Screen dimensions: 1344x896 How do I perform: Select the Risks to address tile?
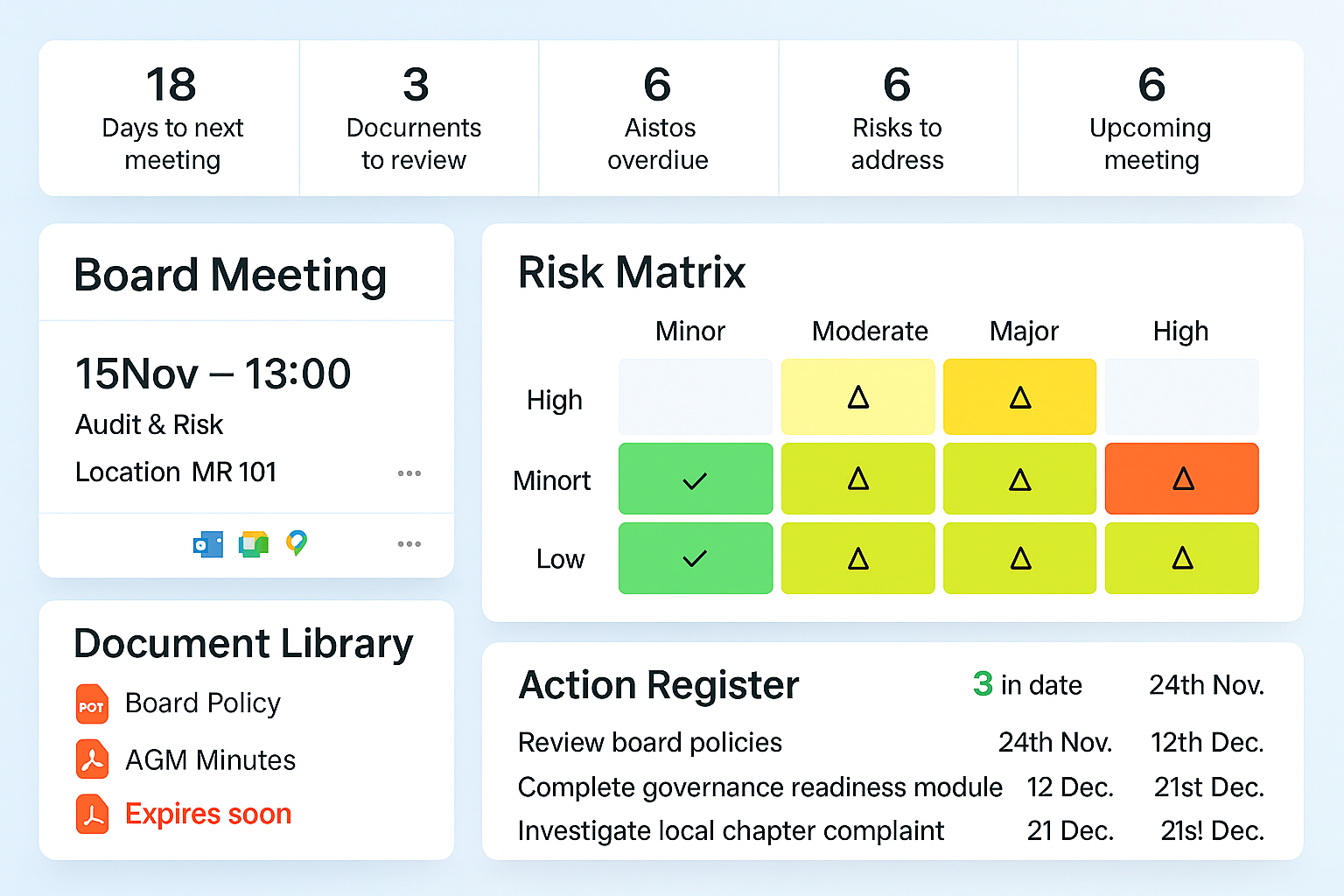[897, 119]
